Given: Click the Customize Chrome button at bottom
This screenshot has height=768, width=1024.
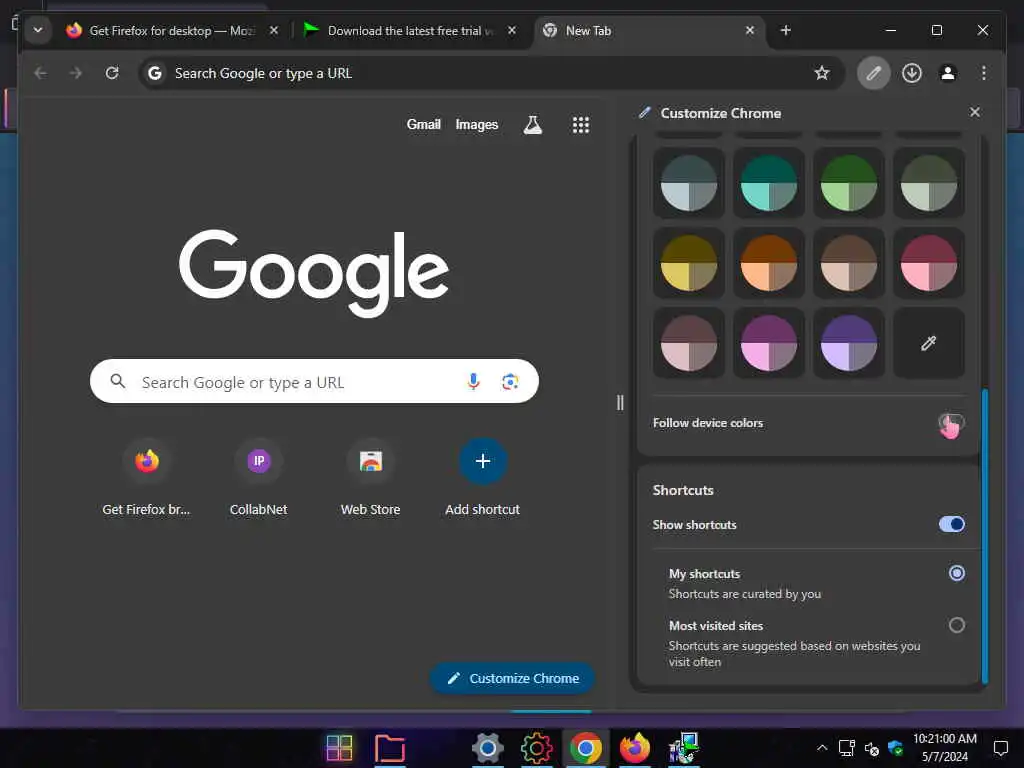Looking at the screenshot, I should pyautogui.click(x=513, y=678).
